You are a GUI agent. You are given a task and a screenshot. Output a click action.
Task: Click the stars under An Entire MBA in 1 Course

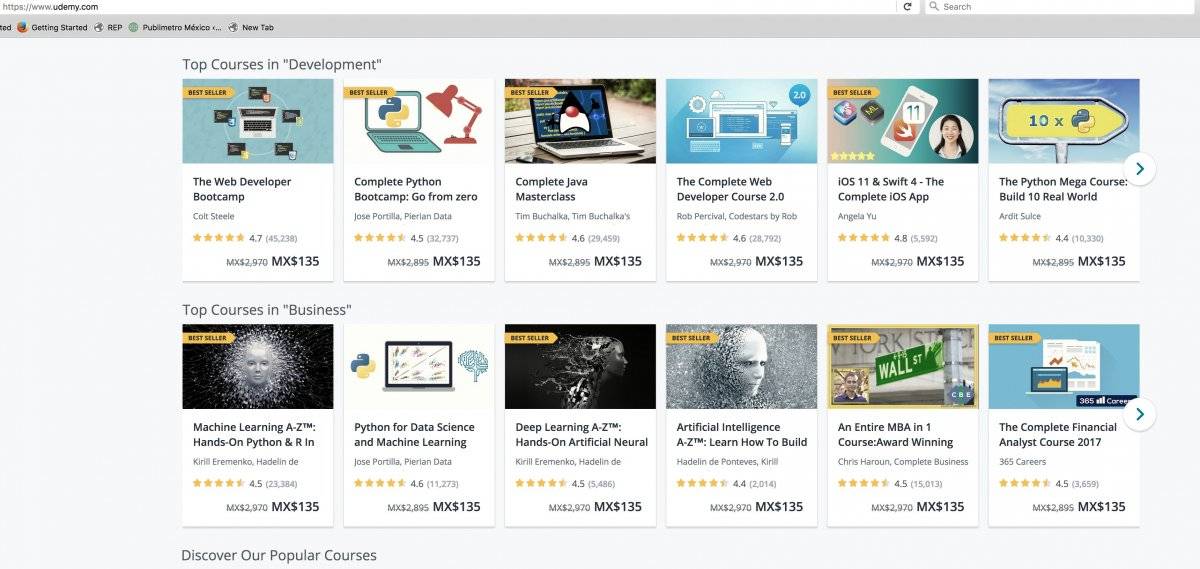(x=863, y=483)
